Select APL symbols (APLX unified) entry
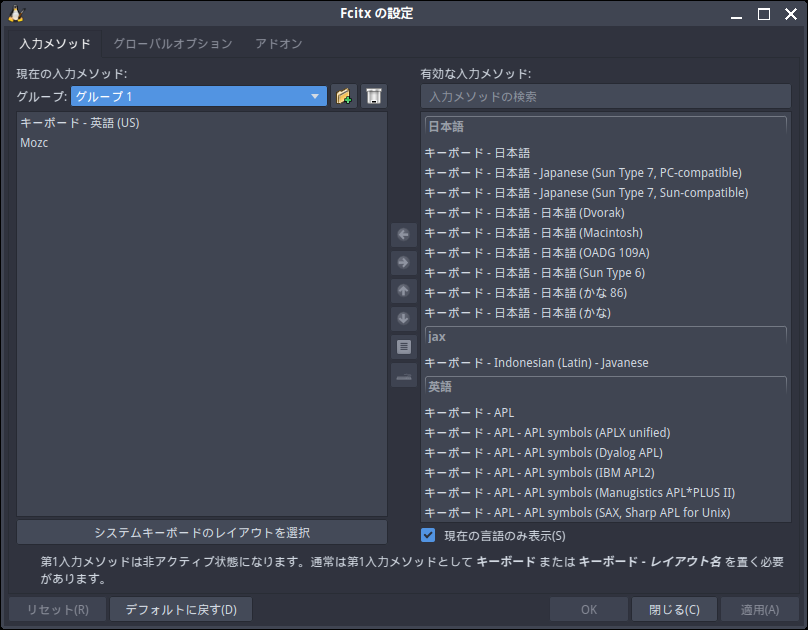The height and width of the screenshot is (630, 808). [605, 433]
